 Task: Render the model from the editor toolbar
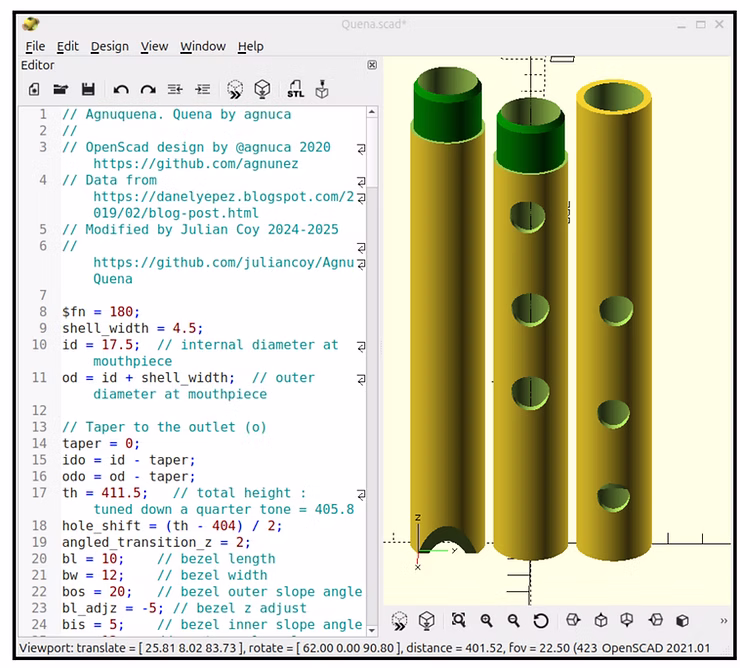[262, 90]
